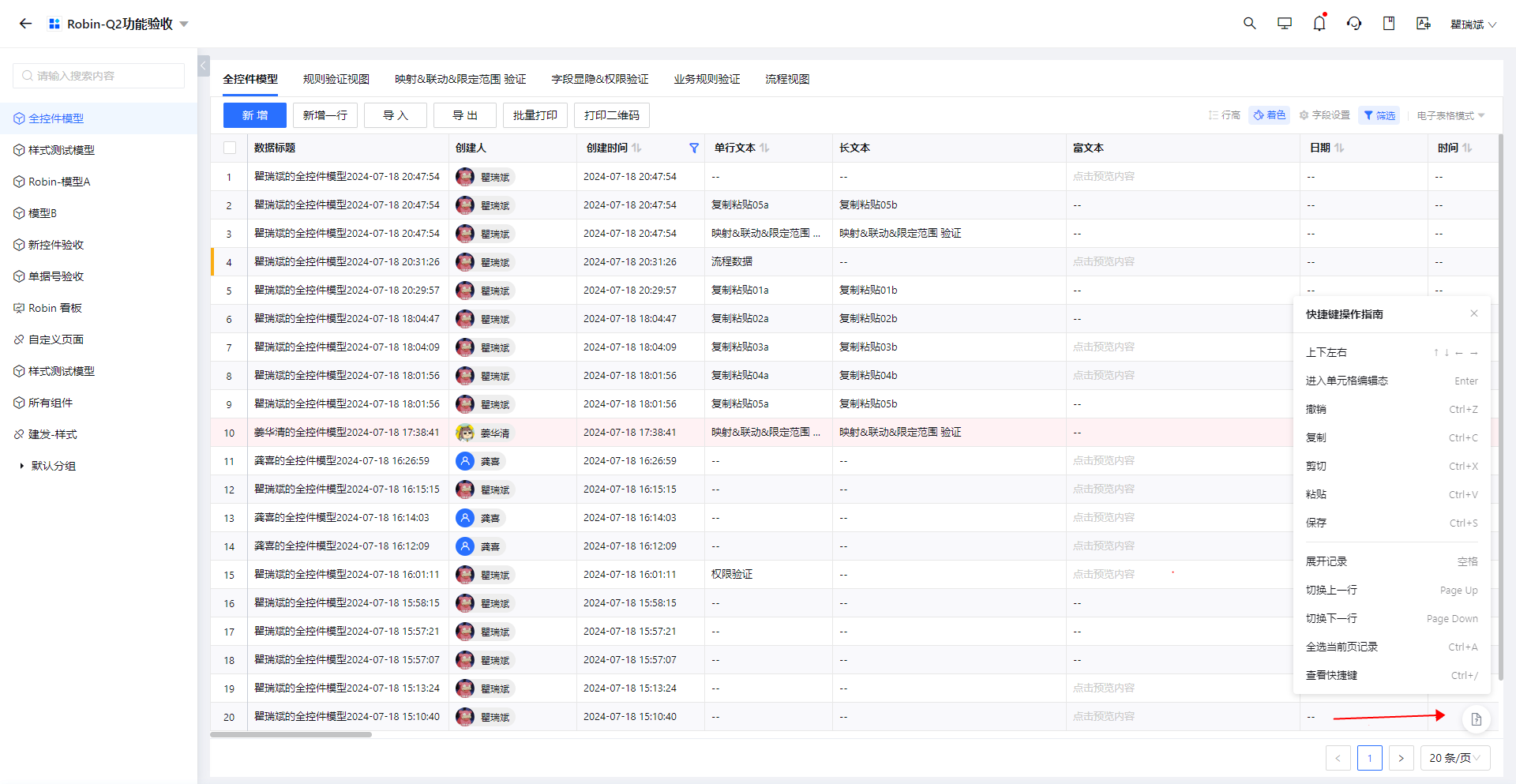This screenshot has width=1516, height=784.
Task: Open 所有组件 sidebar item
Action: click(x=99, y=403)
